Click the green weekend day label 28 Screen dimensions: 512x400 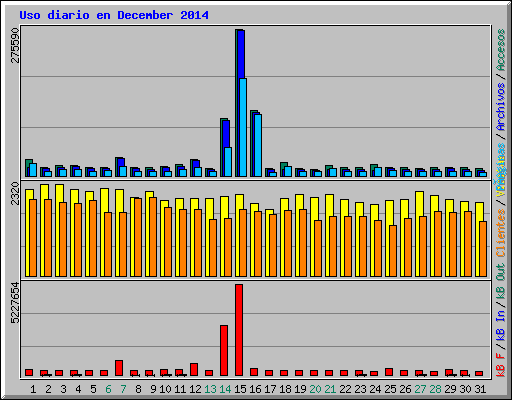435,389
